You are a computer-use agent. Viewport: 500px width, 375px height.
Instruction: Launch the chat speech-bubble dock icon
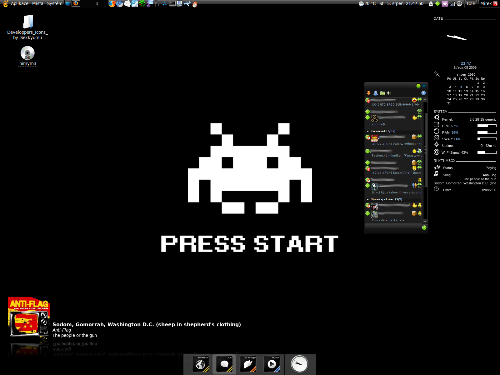224,364
